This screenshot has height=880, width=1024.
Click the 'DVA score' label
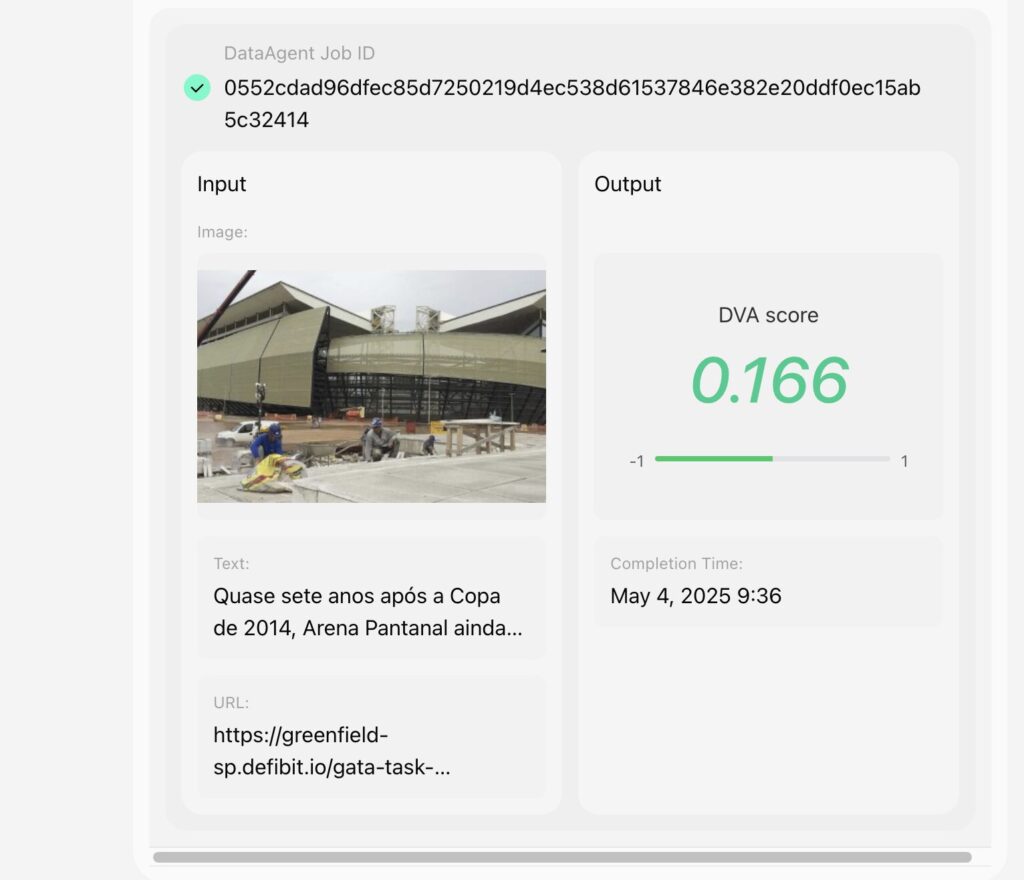tap(768, 315)
